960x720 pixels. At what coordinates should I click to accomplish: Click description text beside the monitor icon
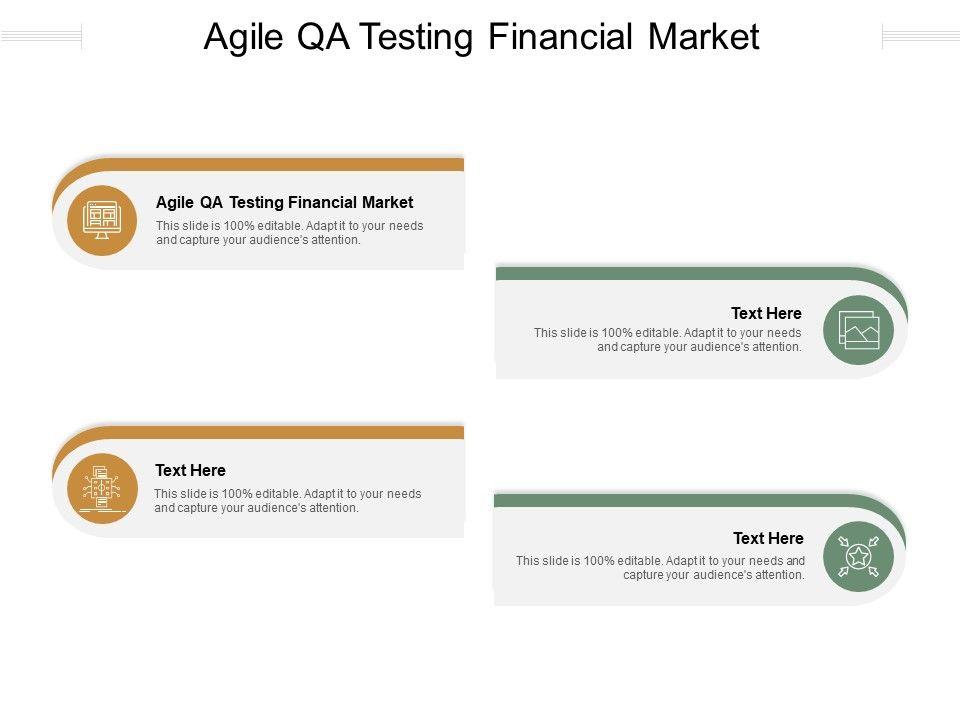(289, 233)
